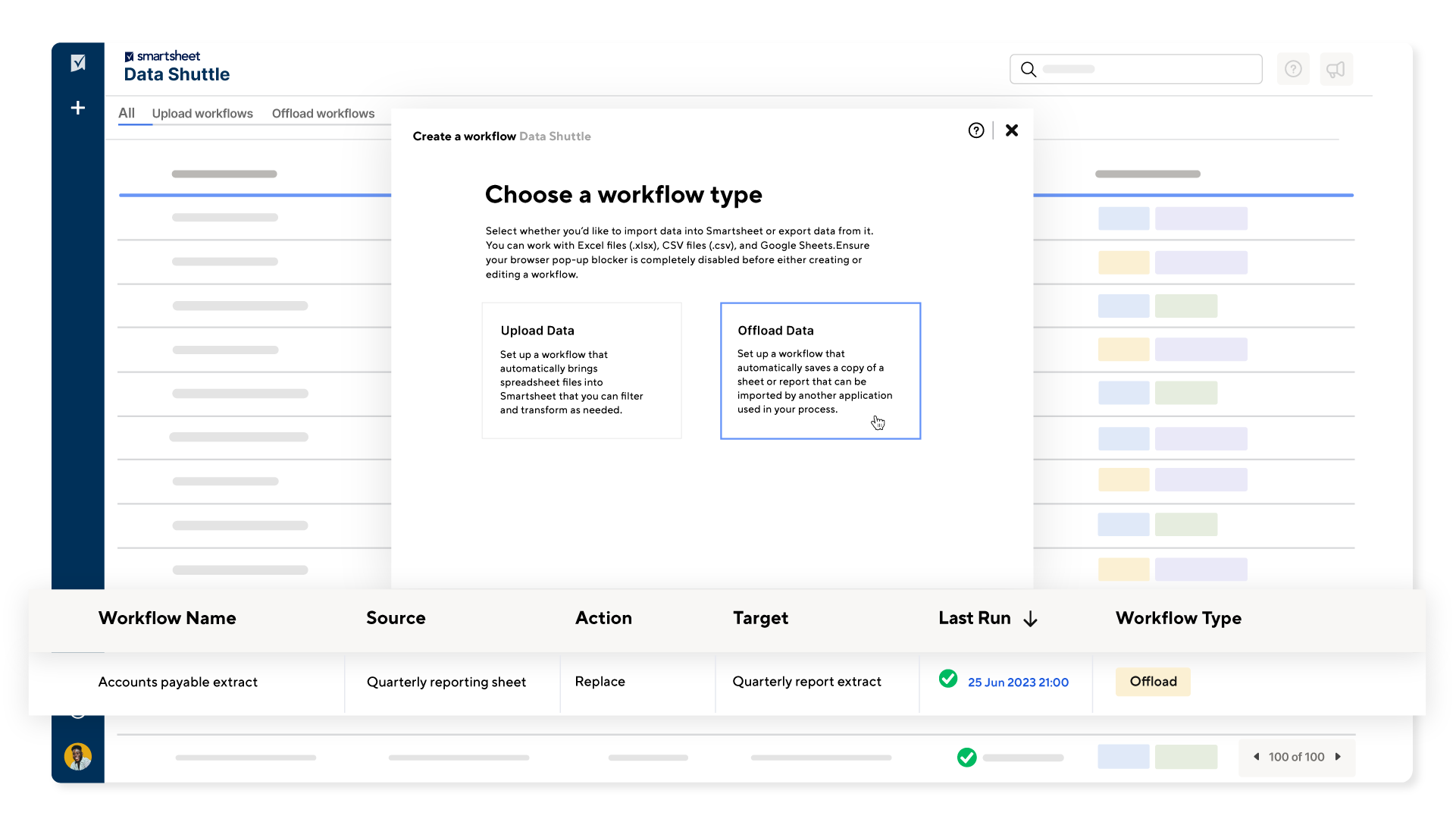Screen dimensions: 1456x819
Task: Switch to the All tab
Action: click(127, 113)
